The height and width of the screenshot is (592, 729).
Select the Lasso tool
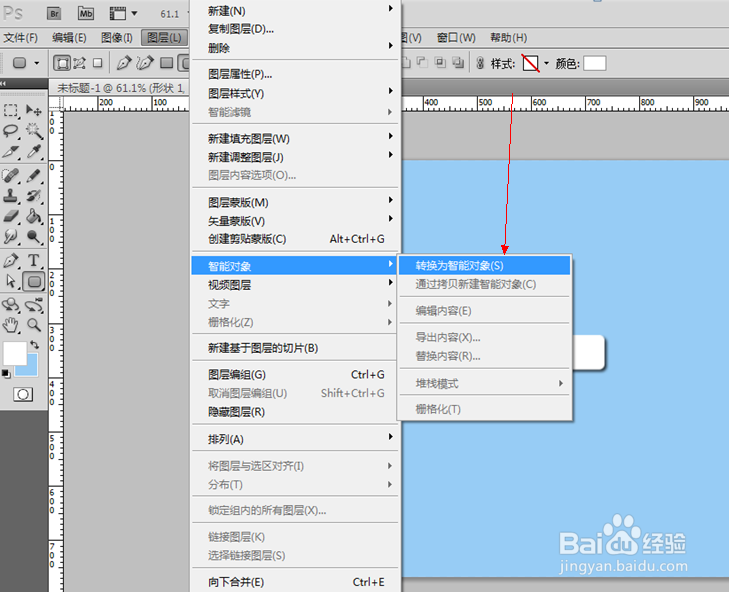click(x=10, y=131)
